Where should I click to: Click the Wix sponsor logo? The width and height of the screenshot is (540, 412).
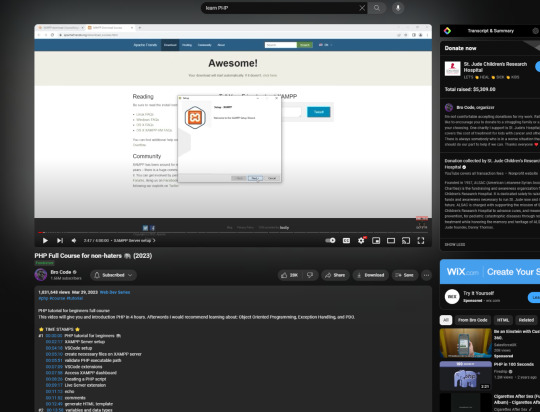pos(452,296)
